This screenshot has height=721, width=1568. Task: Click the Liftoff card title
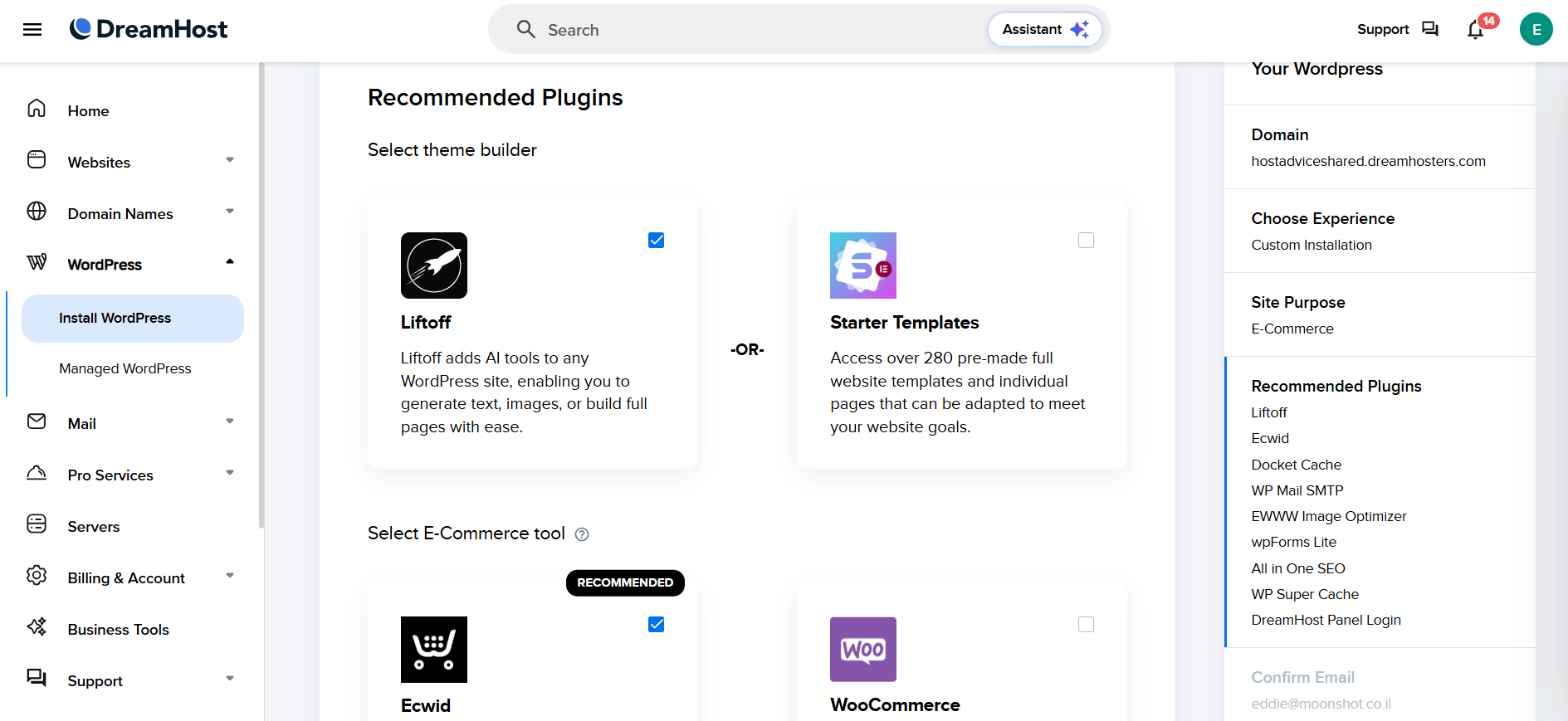pos(426,322)
